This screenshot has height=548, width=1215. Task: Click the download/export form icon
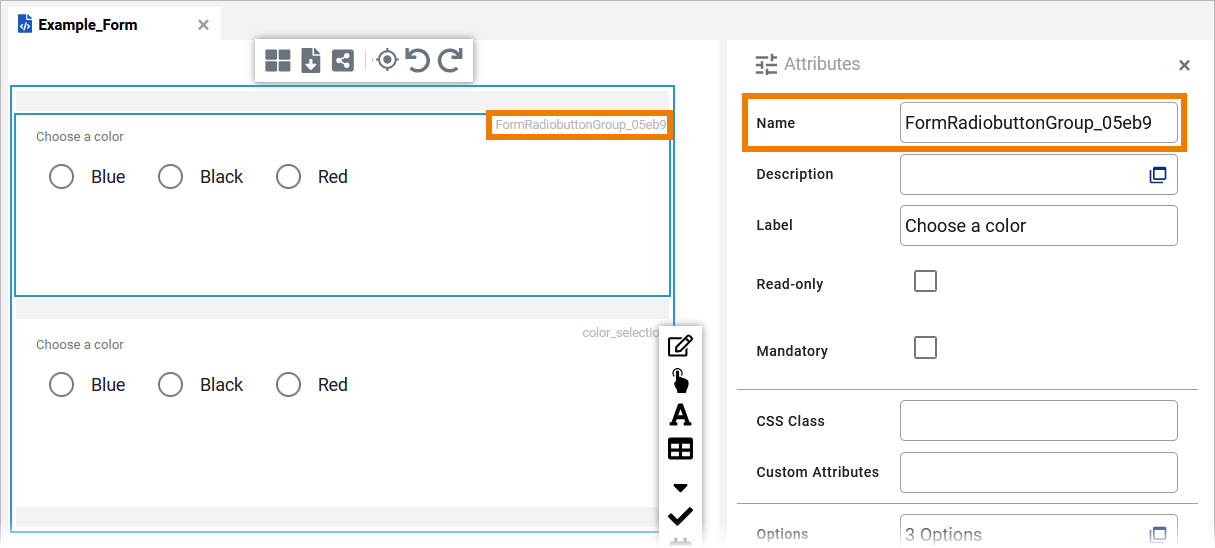click(311, 61)
